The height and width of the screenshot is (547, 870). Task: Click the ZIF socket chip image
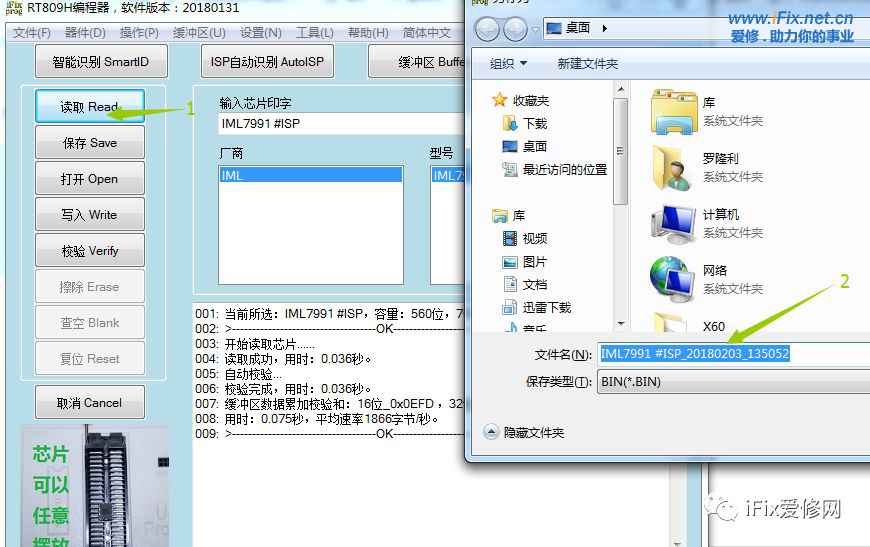95,486
